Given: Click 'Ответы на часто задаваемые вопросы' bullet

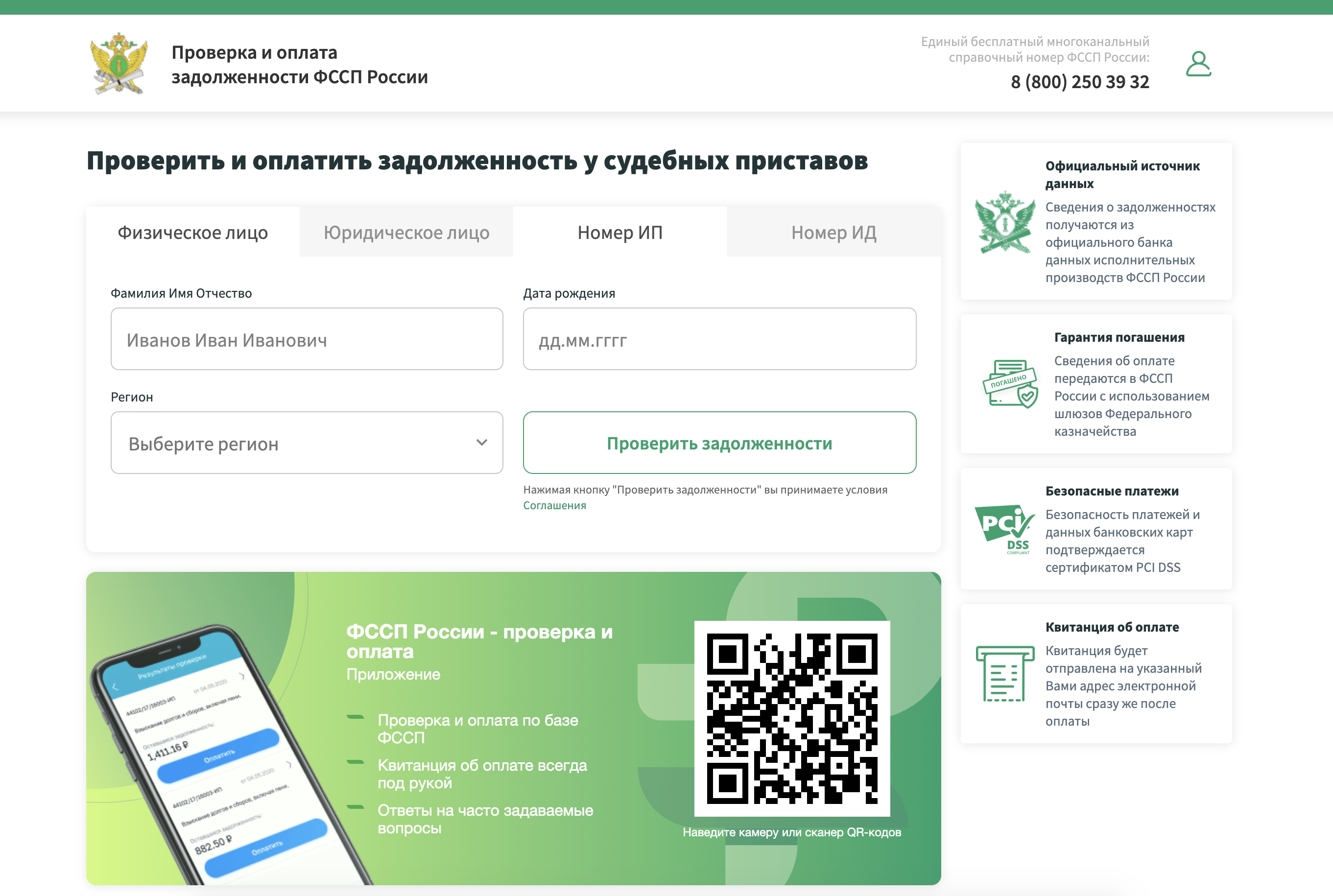Looking at the screenshot, I should click(x=485, y=819).
